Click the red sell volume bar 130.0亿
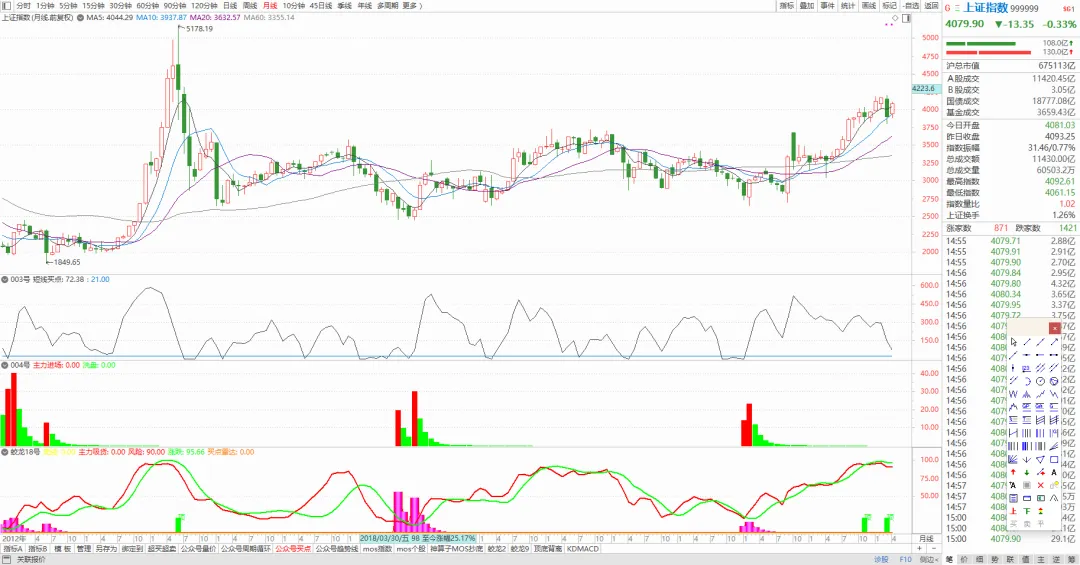 [988, 52]
